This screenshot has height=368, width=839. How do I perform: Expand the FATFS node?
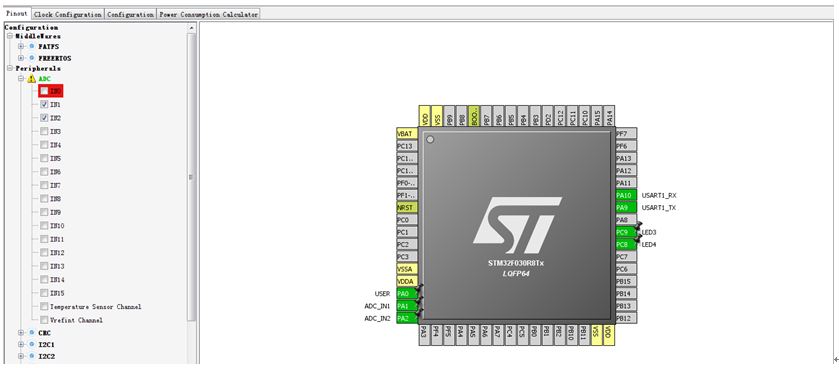coord(21,47)
